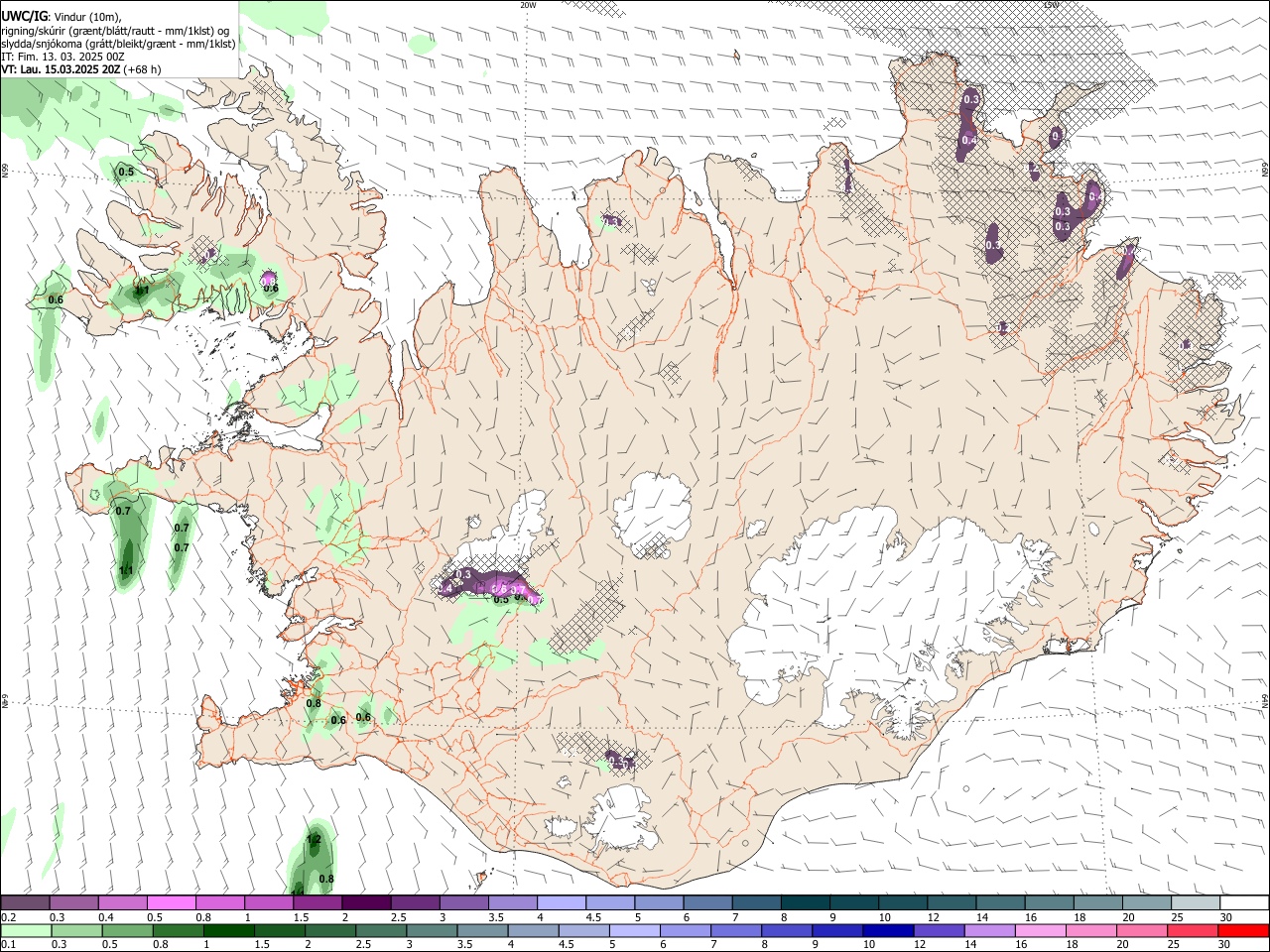This screenshot has width=1270, height=952.
Task: Click the 'IT: Fim. 13. 03. 2025 00Z' line
Action: (x=63, y=57)
